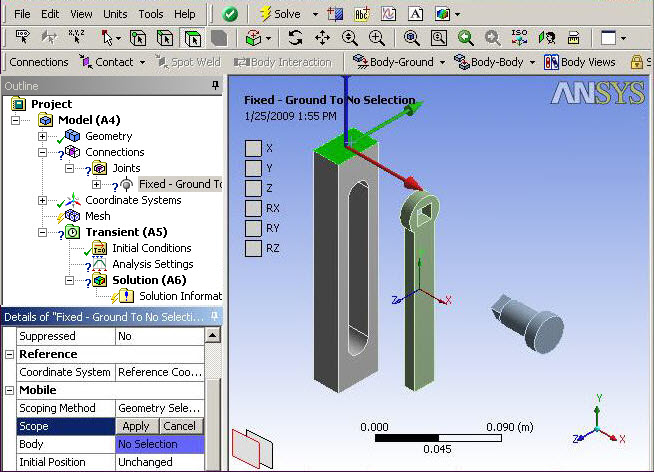This screenshot has width=654, height=472.
Task: Open the Edit menu
Action: tap(50, 14)
